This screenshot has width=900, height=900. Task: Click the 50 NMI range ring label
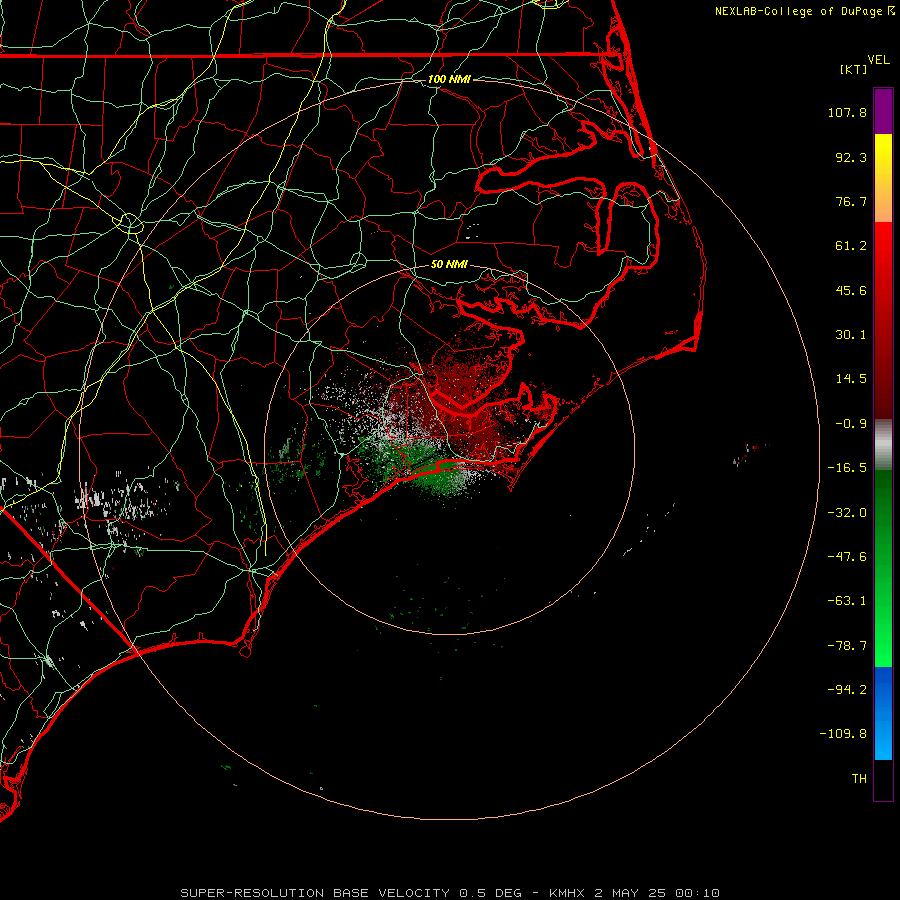(449, 264)
